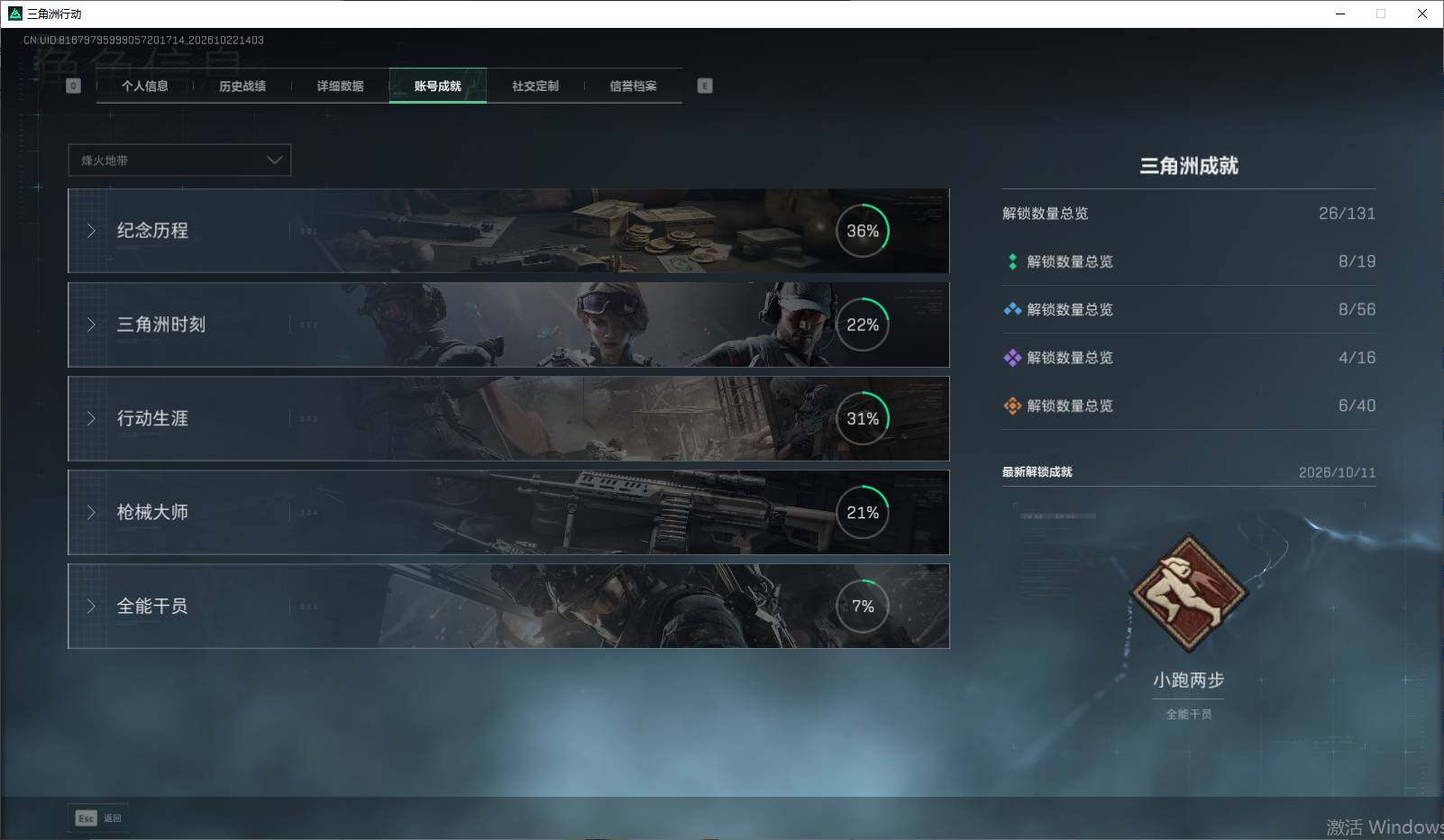The image size is (1444, 840).
Task: Click the 三角洲成就 panel heading
Action: tap(1189, 166)
